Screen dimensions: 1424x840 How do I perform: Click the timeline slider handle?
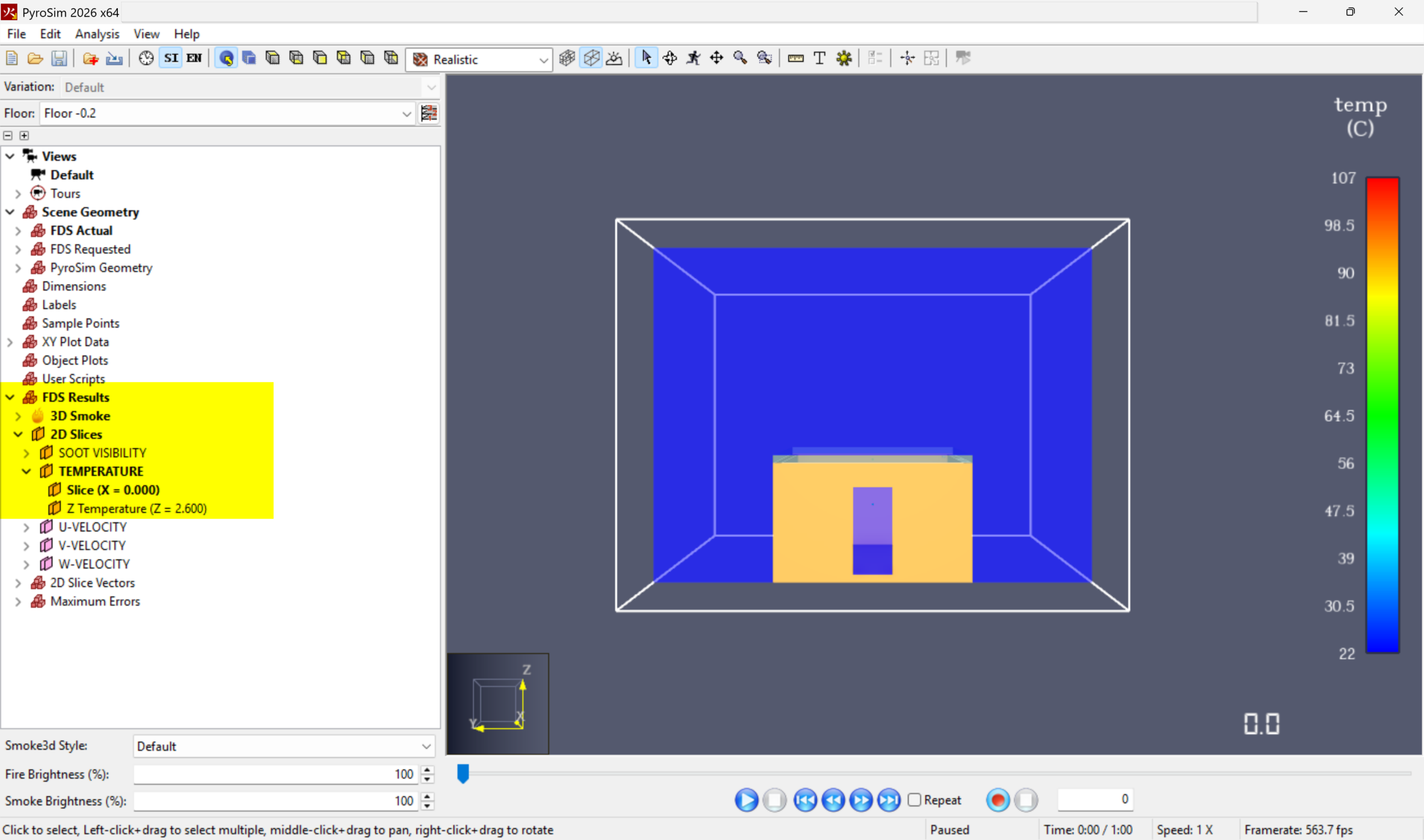point(463,773)
